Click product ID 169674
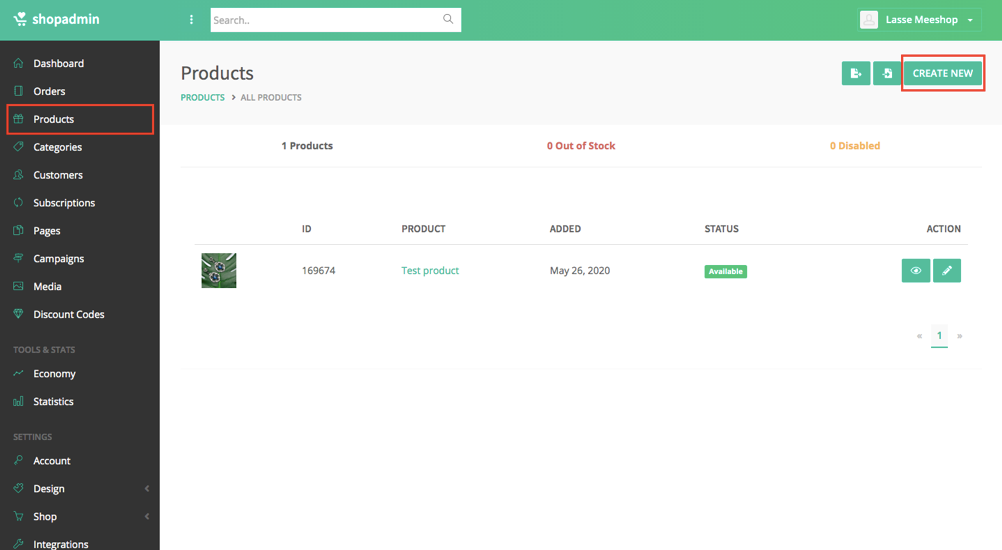Viewport: 1002px width, 550px height. [318, 270]
